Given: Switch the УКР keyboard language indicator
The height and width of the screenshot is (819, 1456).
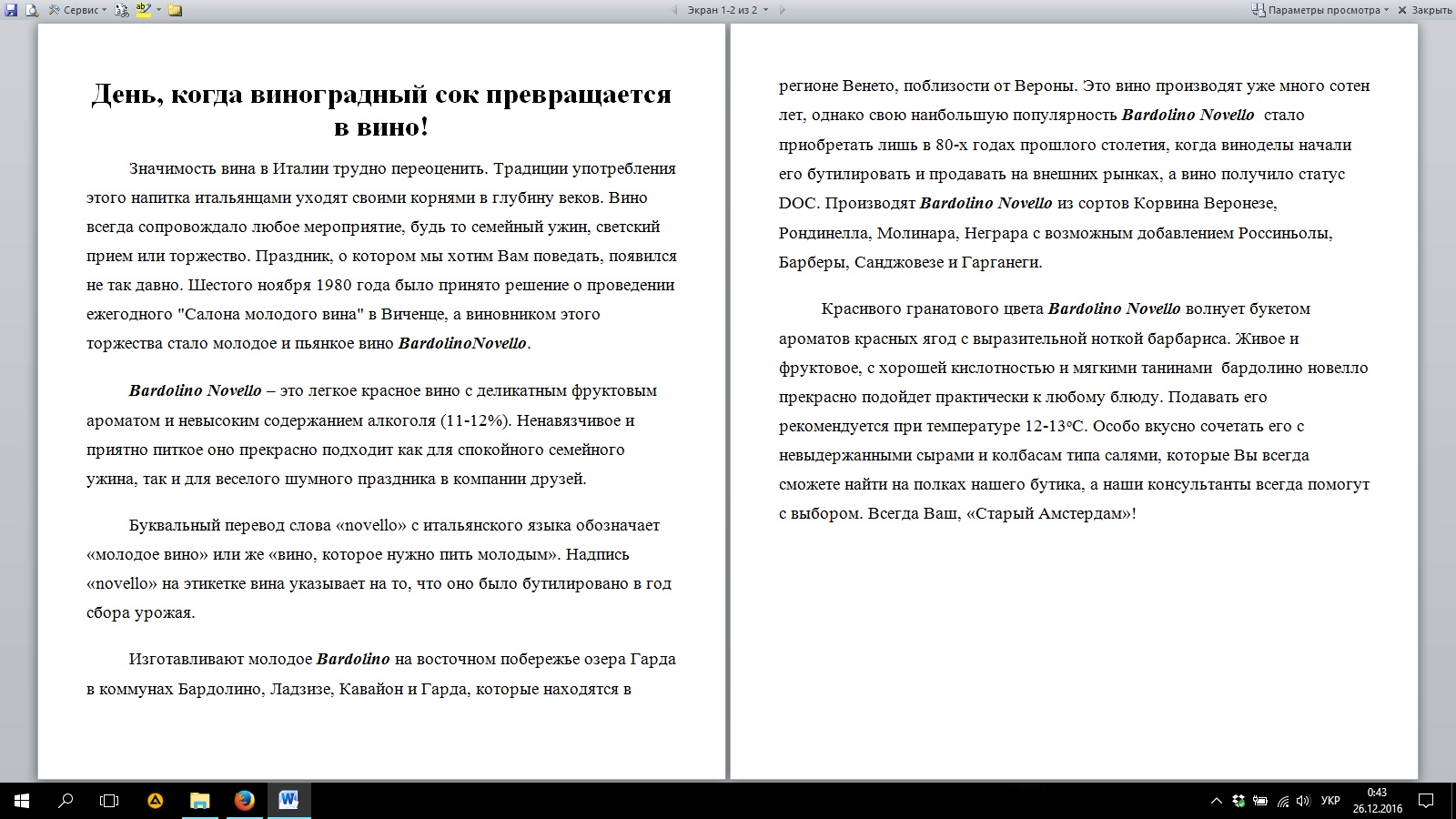Looking at the screenshot, I should point(1330,802).
